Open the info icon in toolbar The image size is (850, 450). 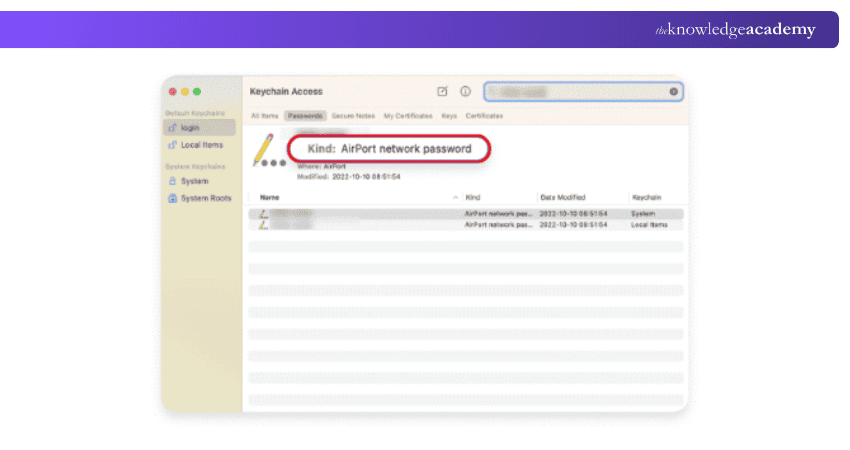(x=465, y=91)
